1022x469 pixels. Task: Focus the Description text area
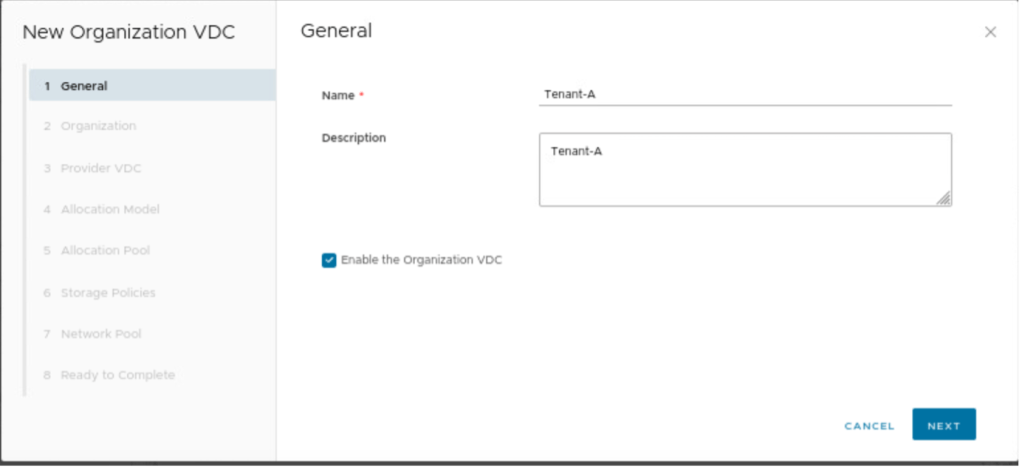[744, 169]
